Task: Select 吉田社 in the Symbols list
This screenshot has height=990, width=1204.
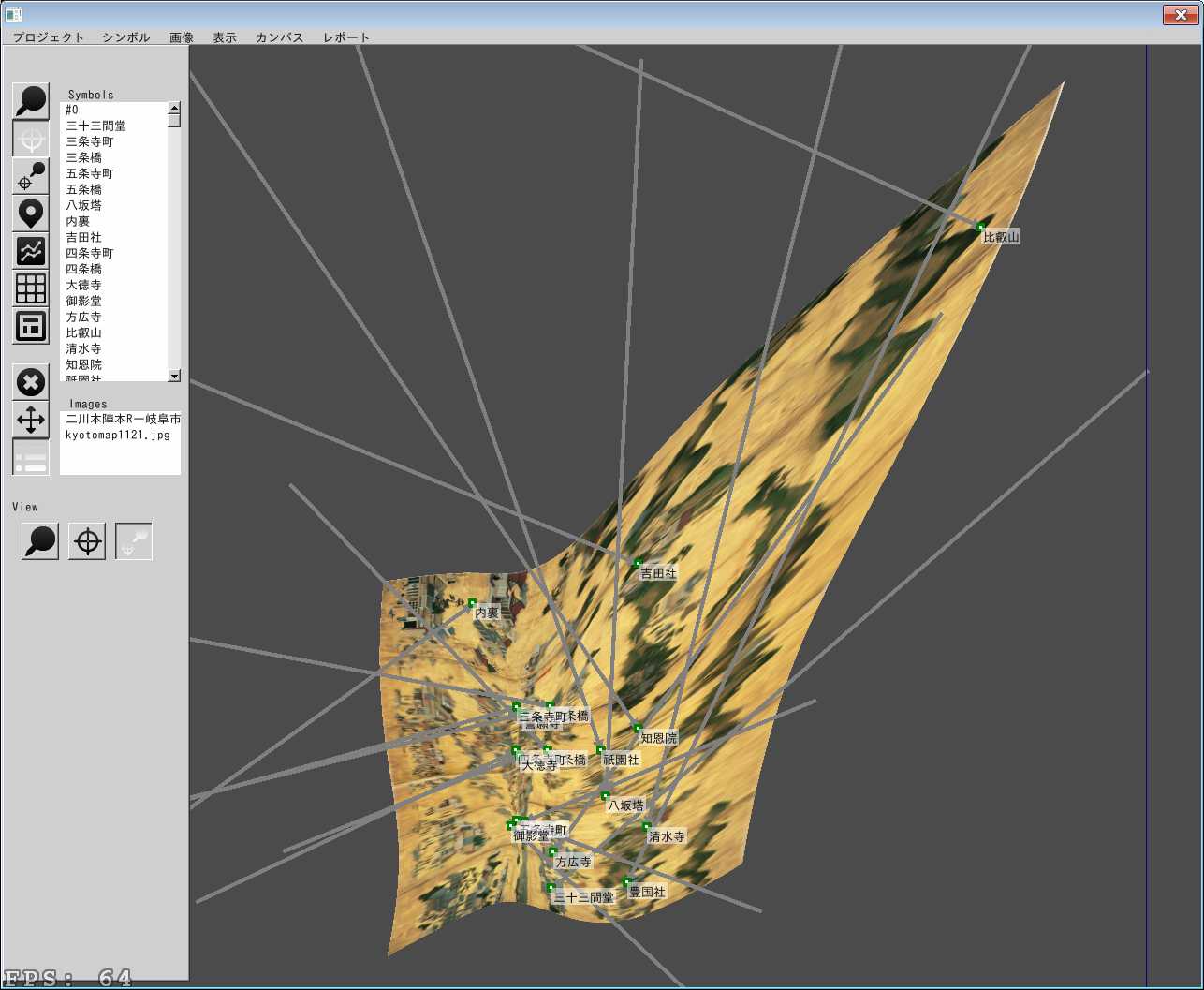Action: click(x=114, y=237)
